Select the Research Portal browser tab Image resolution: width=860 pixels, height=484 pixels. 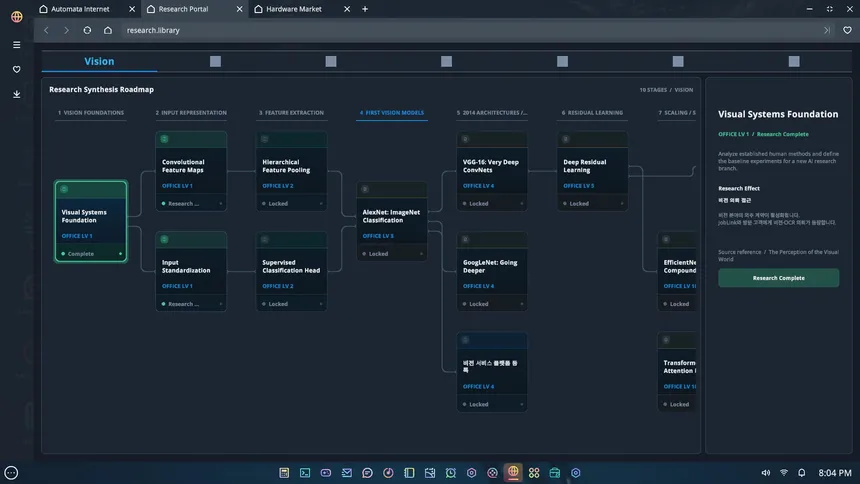tap(183, 9)
